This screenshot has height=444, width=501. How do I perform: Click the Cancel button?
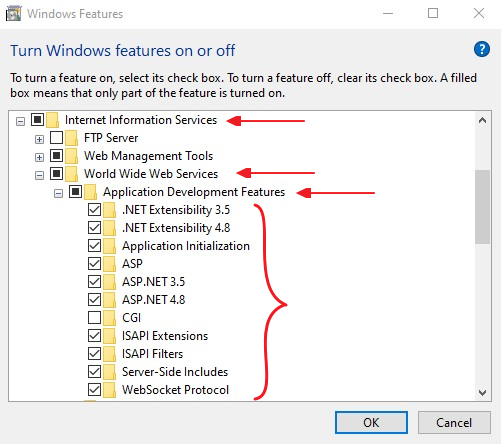tap(454, 423)
